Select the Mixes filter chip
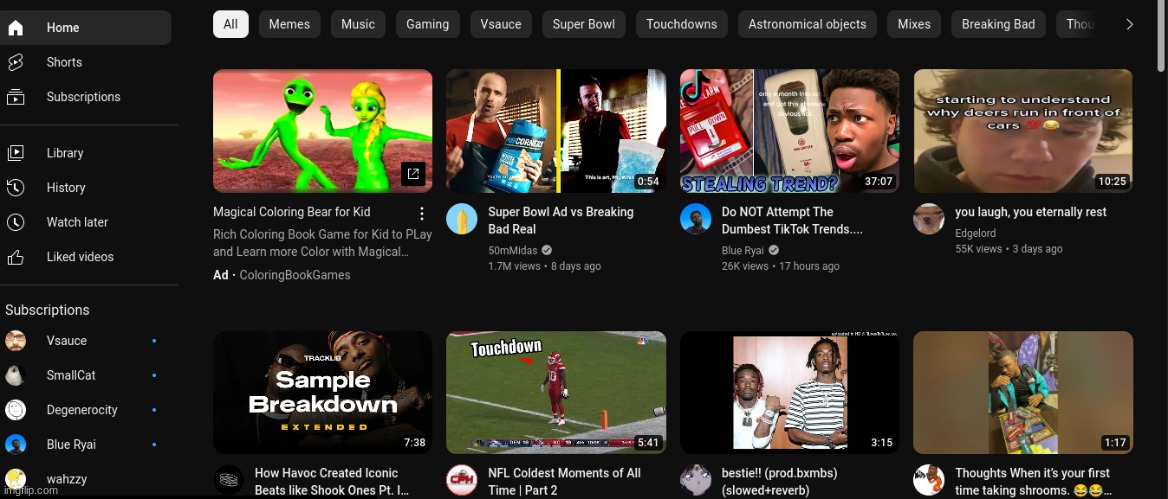Image resolution: width=1168 pixels, height=499 pixels. pos(914,25)
